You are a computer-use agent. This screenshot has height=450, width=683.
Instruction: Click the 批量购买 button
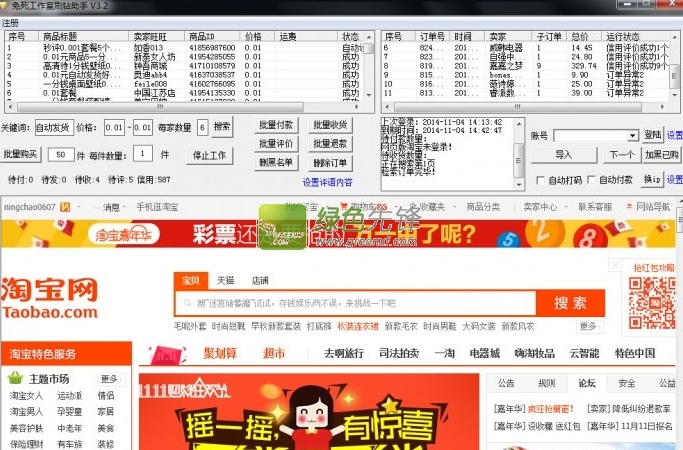coord(20,154)
